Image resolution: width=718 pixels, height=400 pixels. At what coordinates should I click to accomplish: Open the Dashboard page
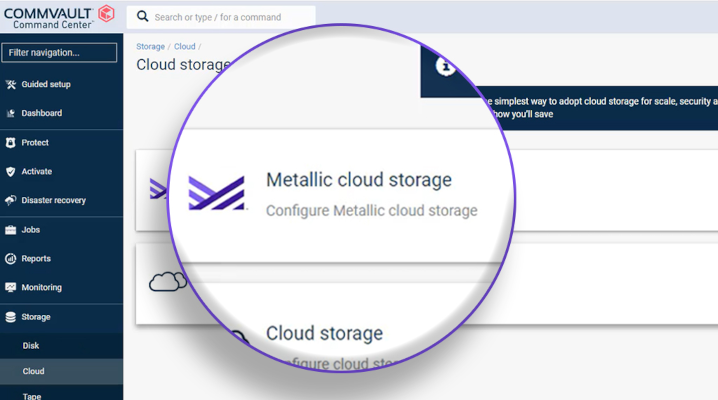pyautogui.click(x=42, y=113)
